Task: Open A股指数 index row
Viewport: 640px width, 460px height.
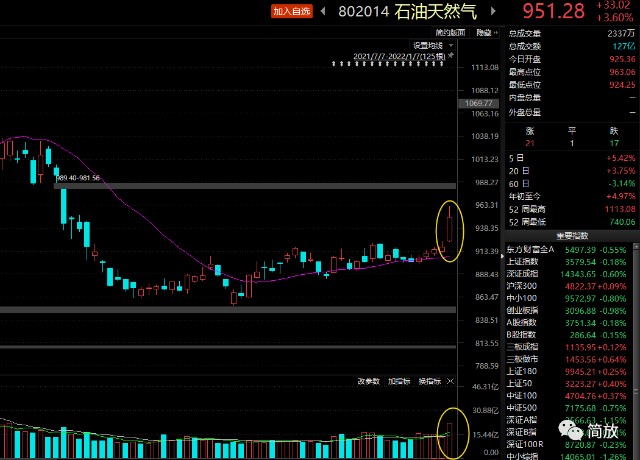Action: (x=568, y=323)
